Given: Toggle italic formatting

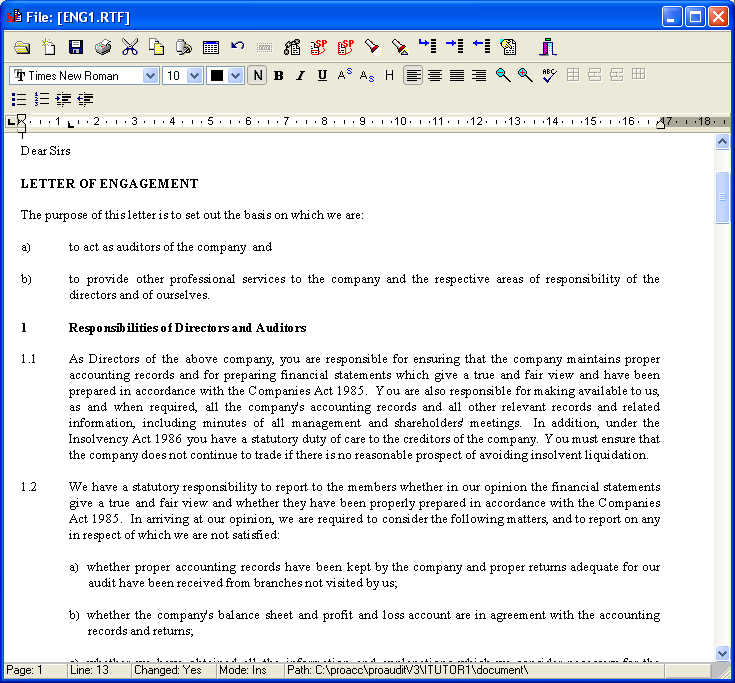Looking at the screenshot, I should (x=300, y=75).
